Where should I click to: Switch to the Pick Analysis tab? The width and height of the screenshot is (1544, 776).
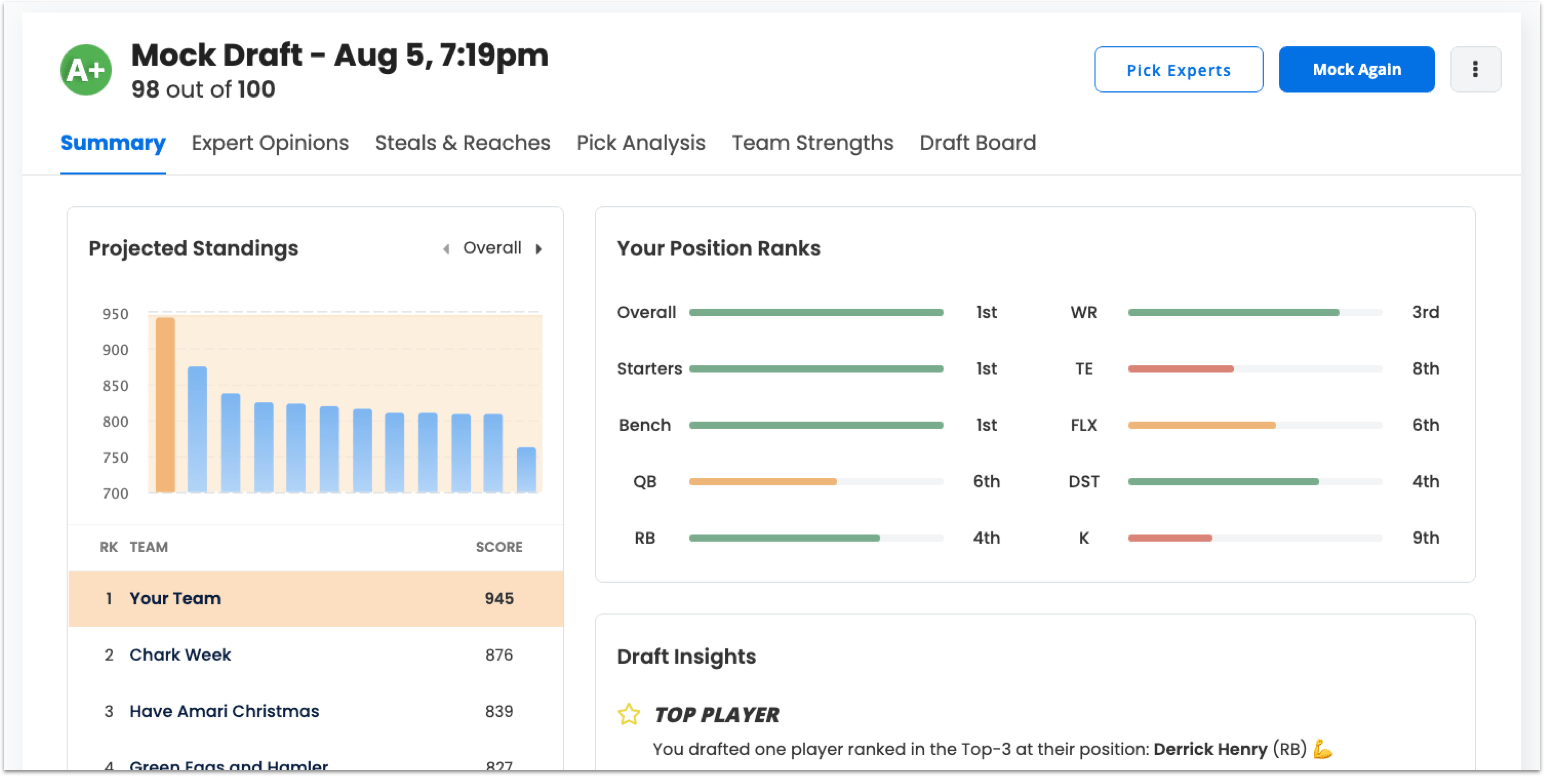coord(641,143)
